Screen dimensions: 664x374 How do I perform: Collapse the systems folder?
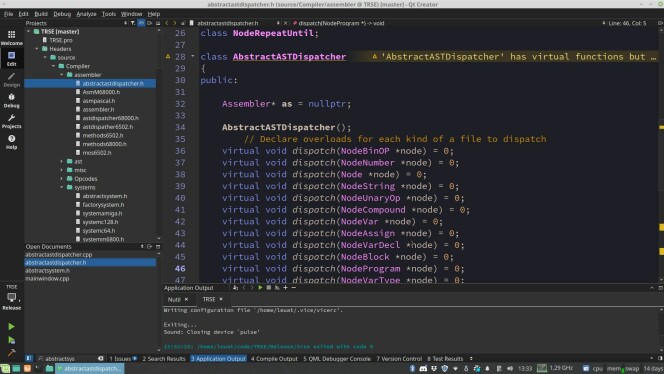pos(62,187)
